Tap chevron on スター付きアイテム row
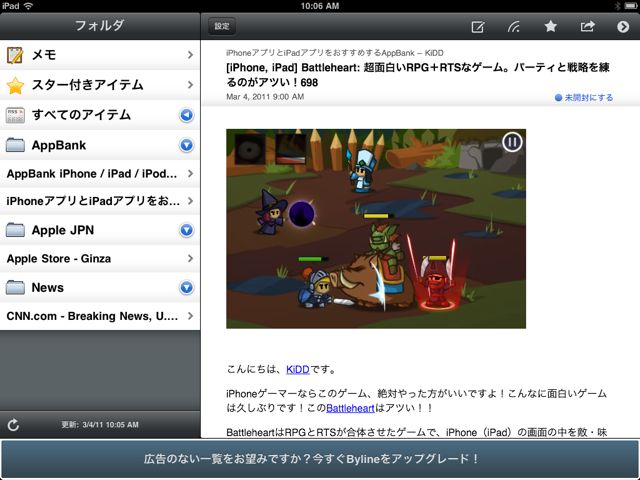Viewport: 640px width, 480px height. tap(190, 85)
